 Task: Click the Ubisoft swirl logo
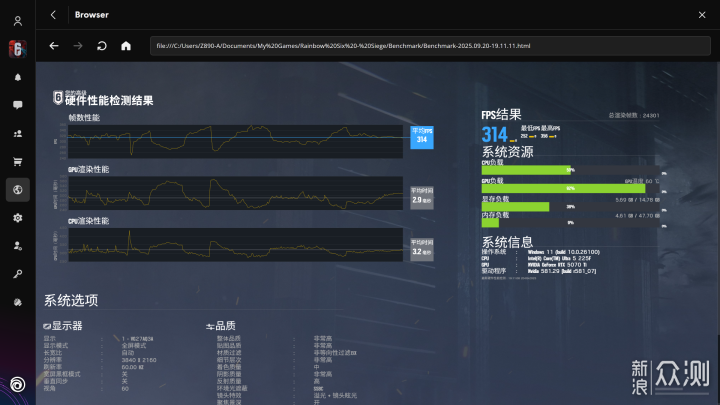pyautogui.click(x=17, y=384)
